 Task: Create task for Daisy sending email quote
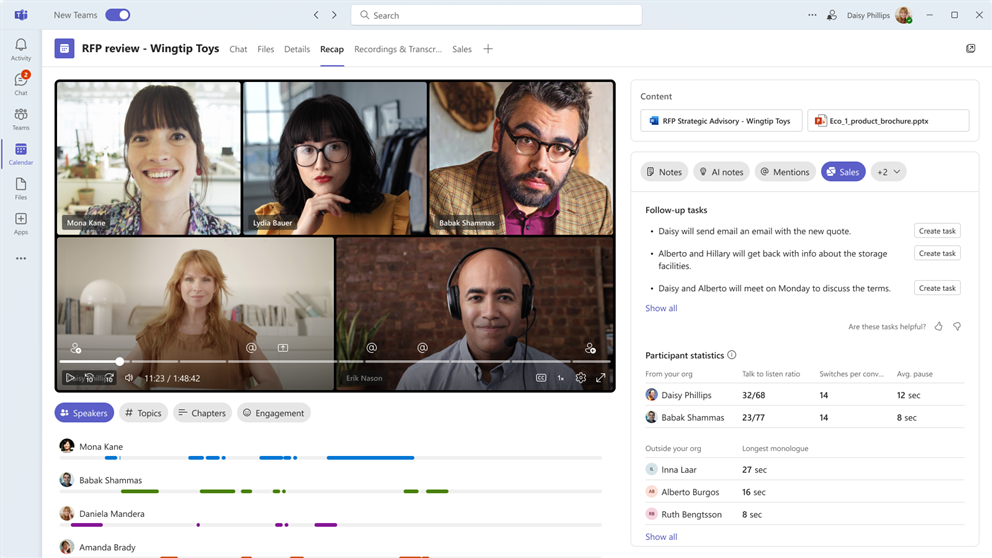click(x=937, y=231)
